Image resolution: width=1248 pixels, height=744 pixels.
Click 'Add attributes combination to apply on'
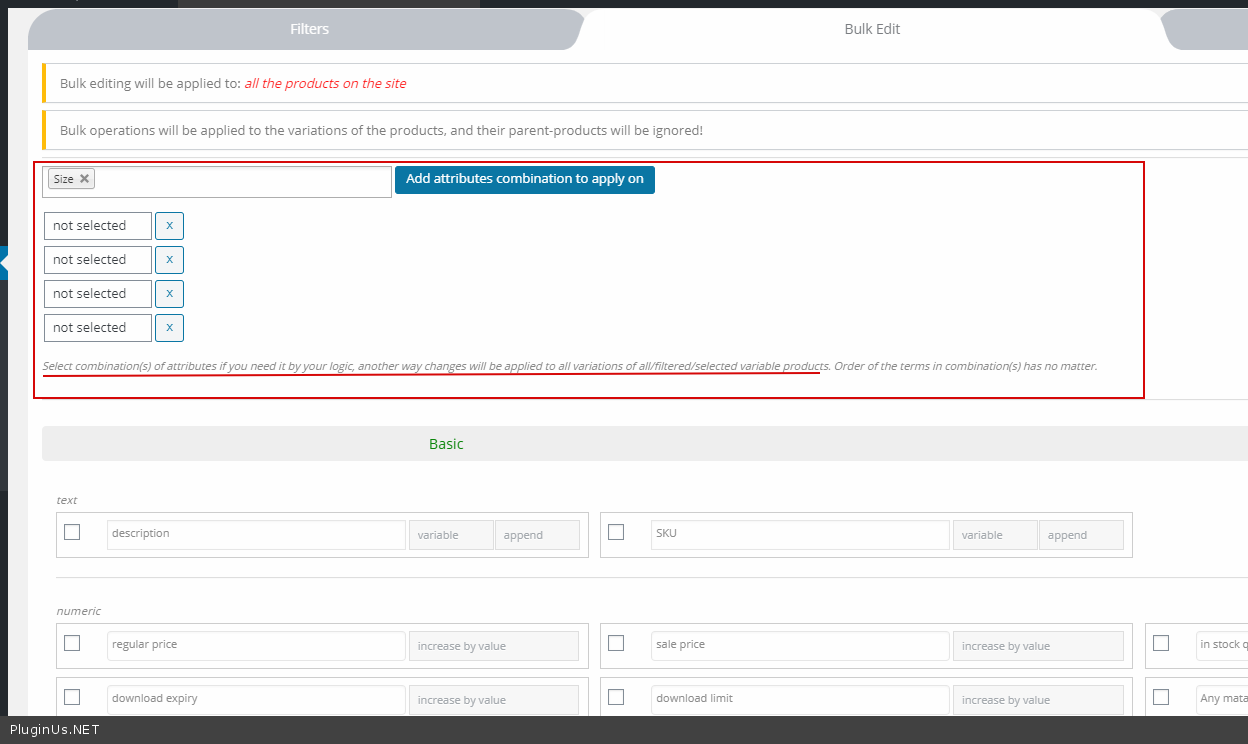coord(525,179)
